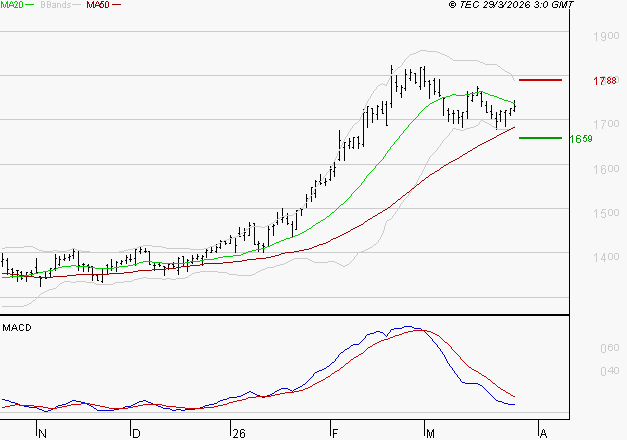The height and width of the screenshot is (440, 627).
Task: Click the MA20 legend label
Action: click(12, 5)
